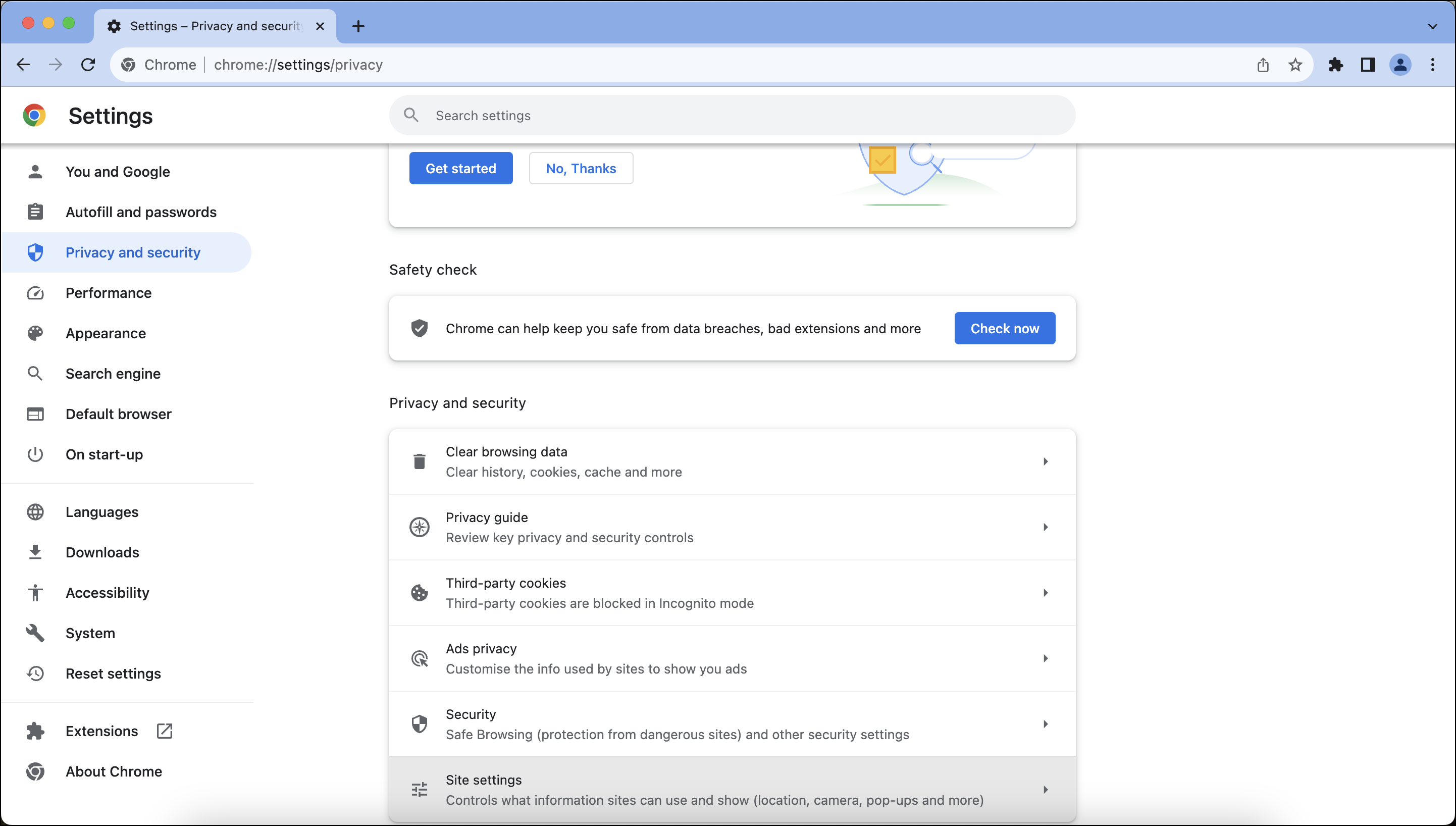1456x826 pixels.
Task: Open Downloads settings
Action: (127, 552)
